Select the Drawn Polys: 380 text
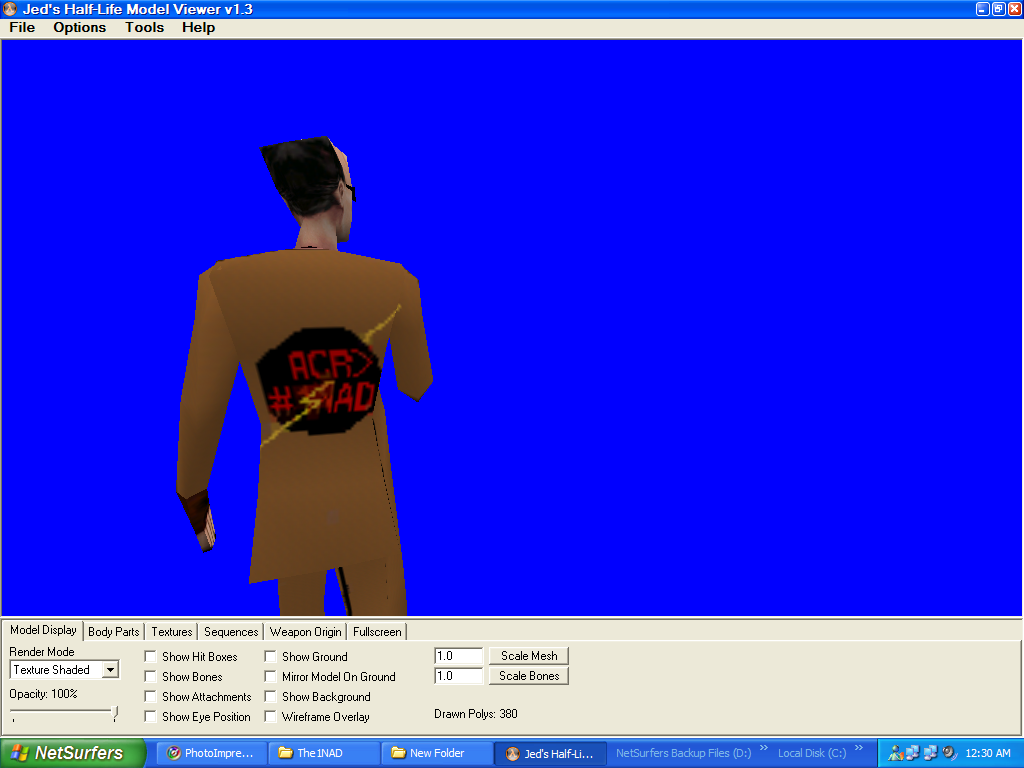 point(475,714)
